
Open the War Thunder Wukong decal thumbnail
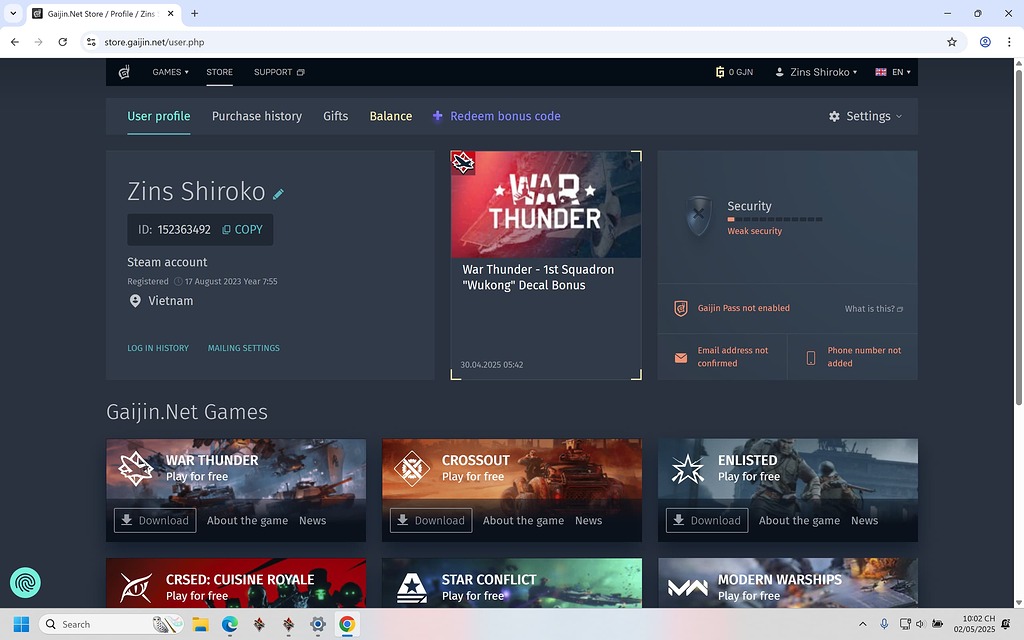click(x=546, y=205)
